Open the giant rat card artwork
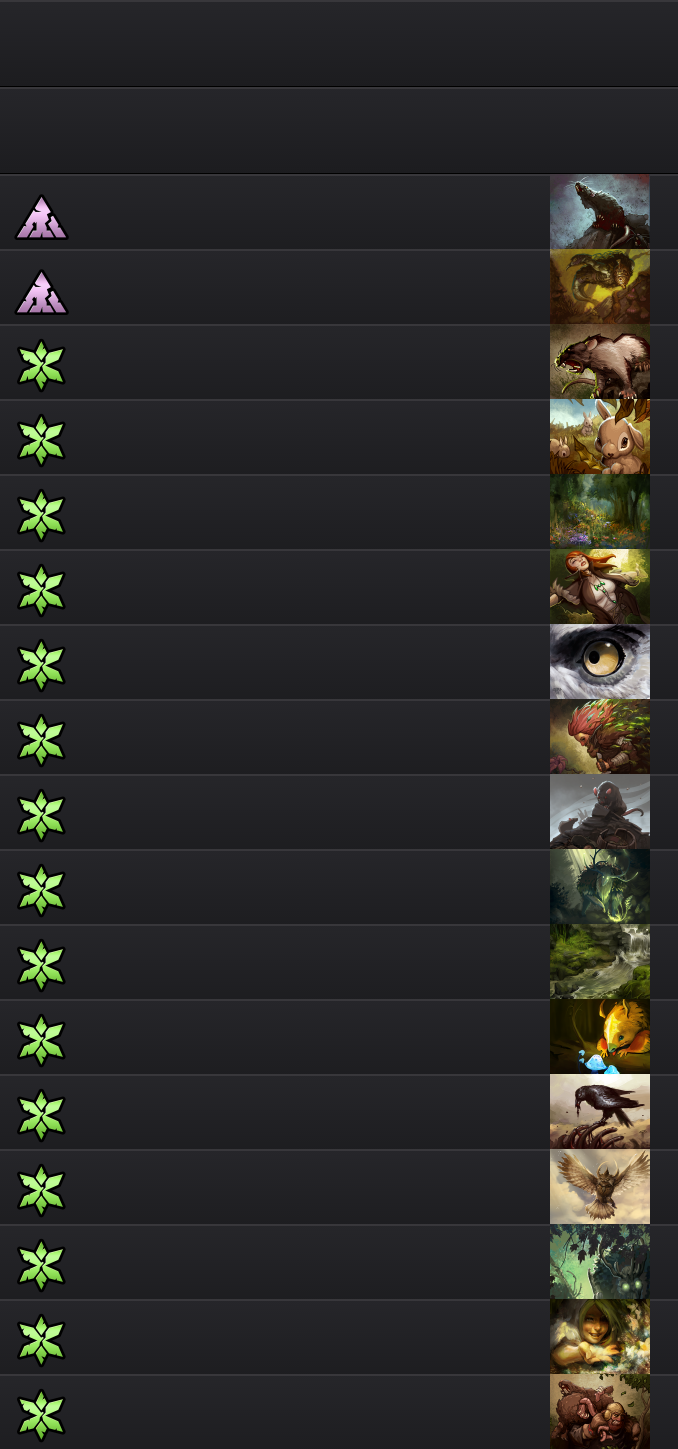The height and width of the screenshot is (1449, 678). [600, 362]
